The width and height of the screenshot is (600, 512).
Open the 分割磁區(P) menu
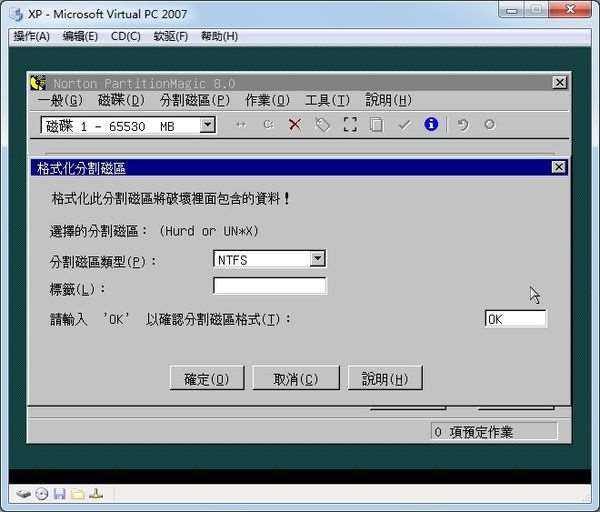point(195,100)
